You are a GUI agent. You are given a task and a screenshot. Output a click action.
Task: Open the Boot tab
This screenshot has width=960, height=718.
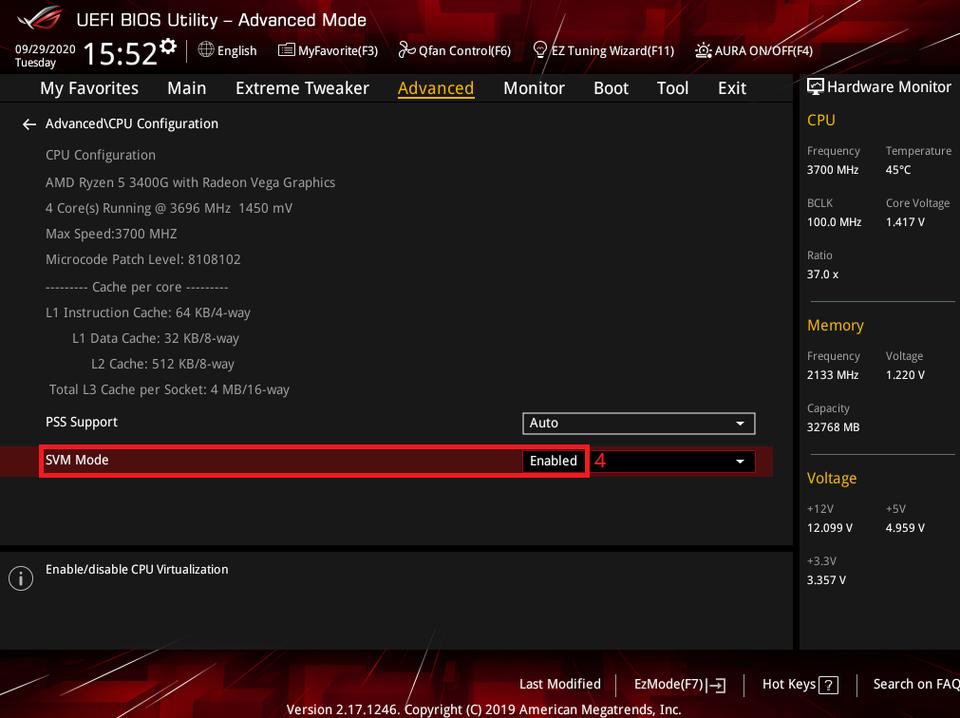[610, 88]
